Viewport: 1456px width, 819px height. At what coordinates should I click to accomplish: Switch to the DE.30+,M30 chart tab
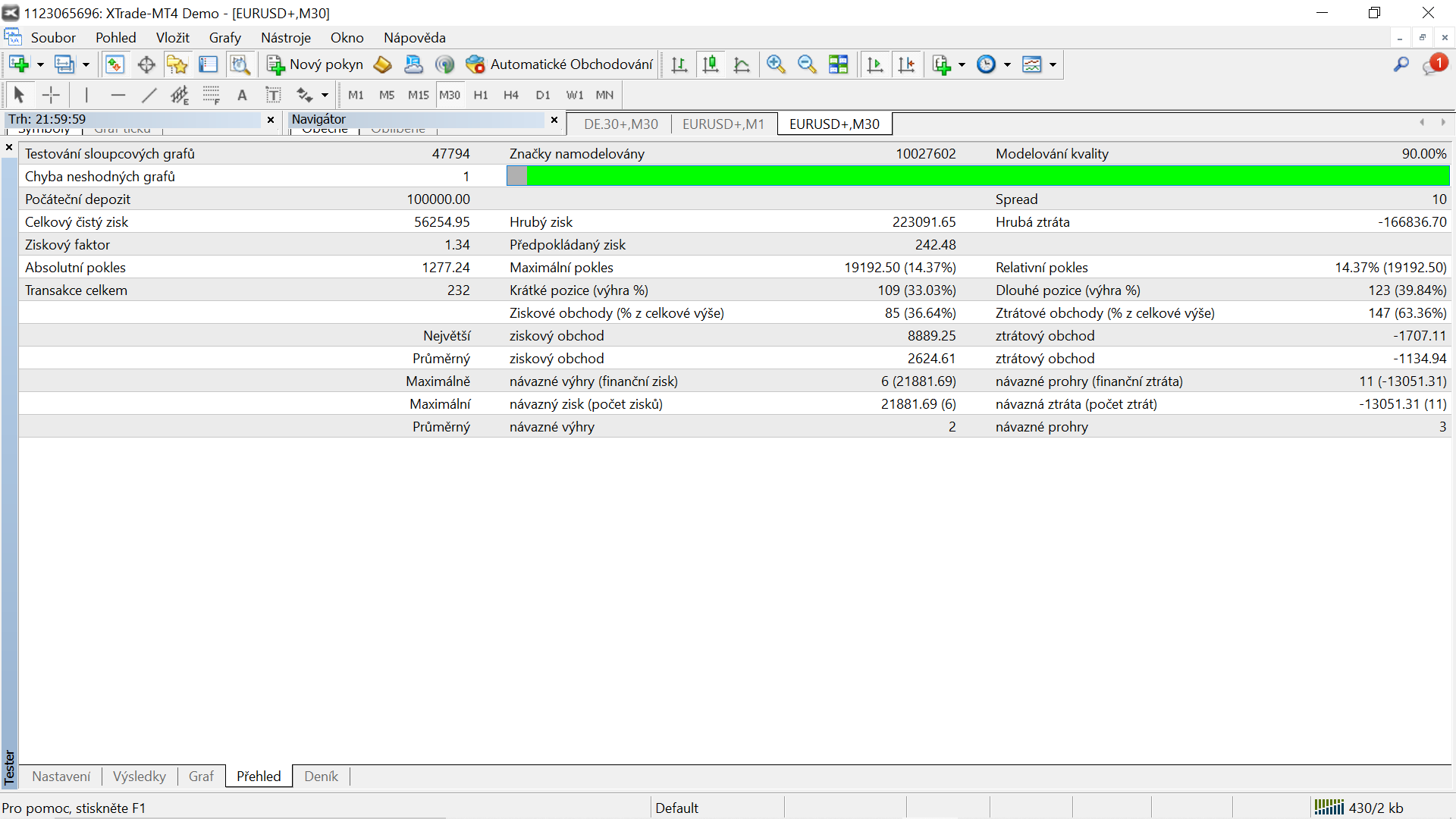[x=621, y=124]
